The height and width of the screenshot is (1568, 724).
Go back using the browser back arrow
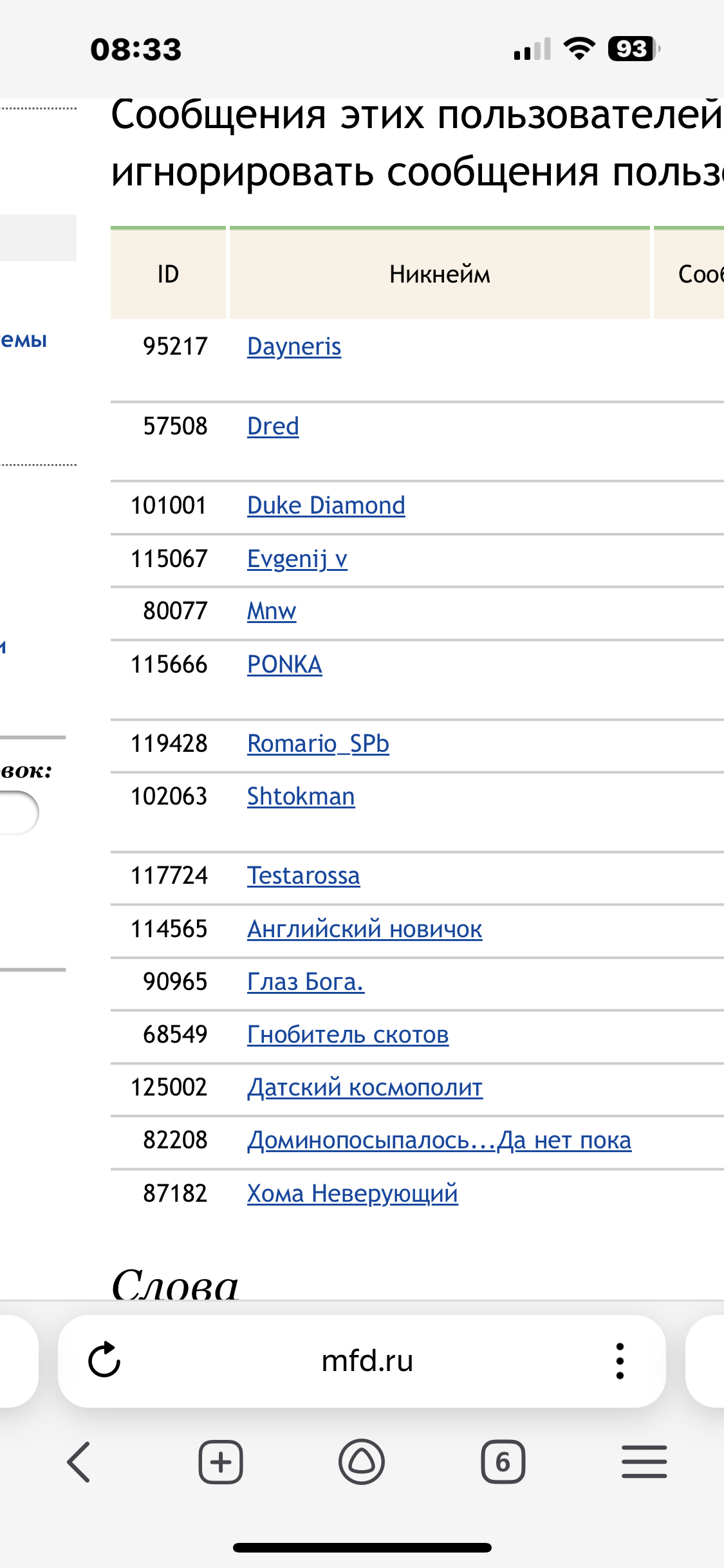click(x=79, y=1462)
